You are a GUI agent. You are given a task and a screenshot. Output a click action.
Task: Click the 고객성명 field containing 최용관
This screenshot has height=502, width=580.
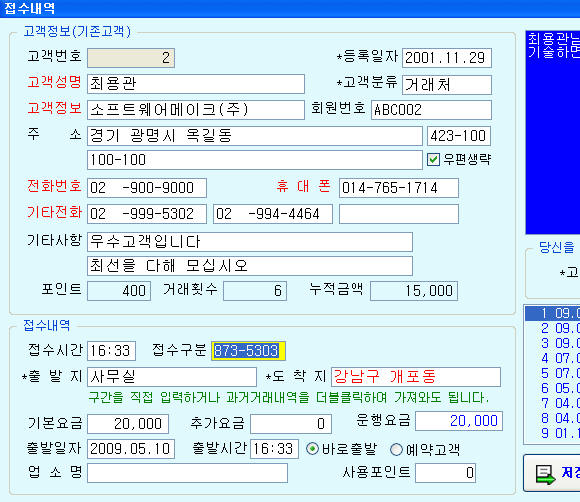click(x=196, y=84)
